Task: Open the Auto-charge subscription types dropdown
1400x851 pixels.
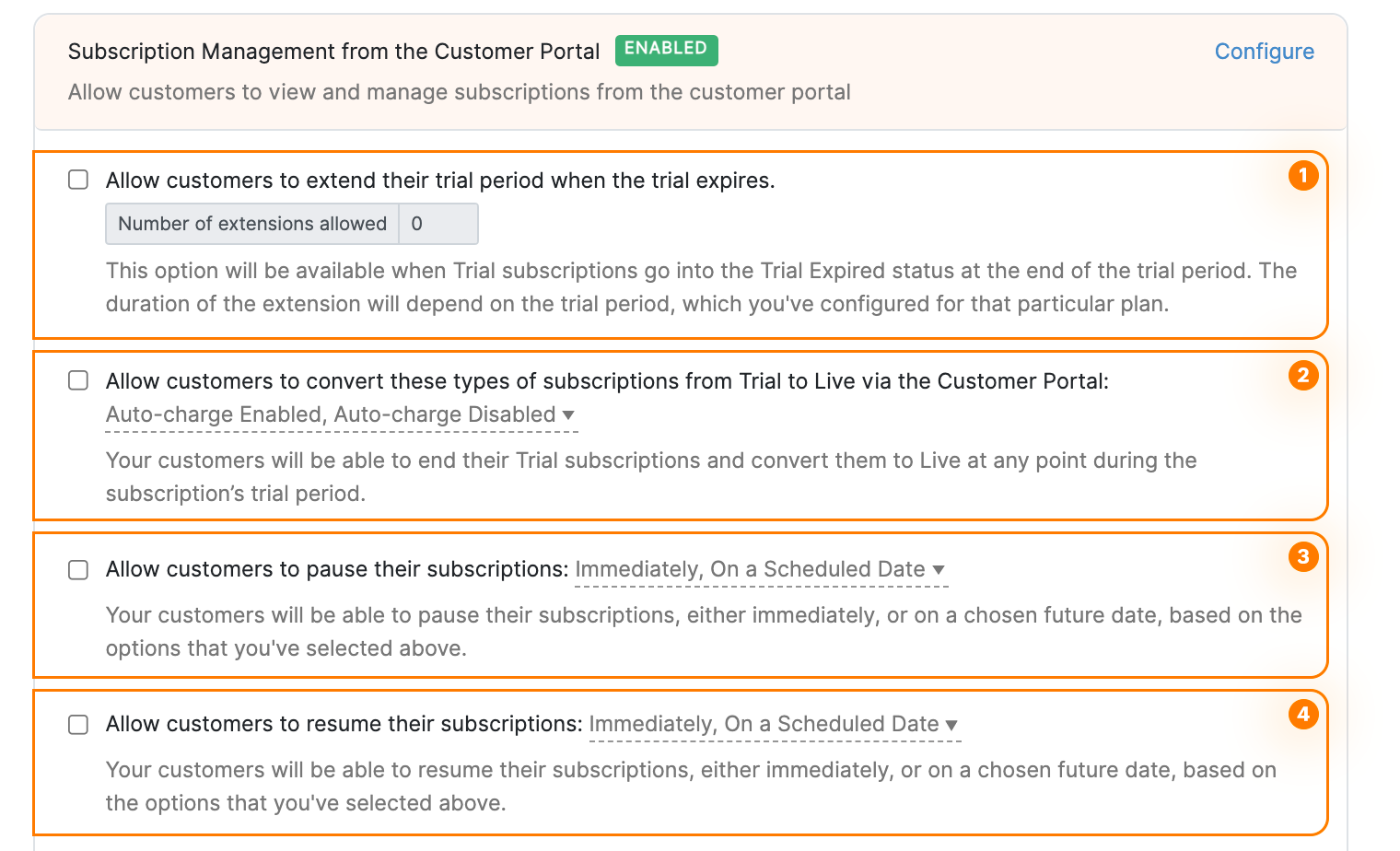Action: 341,414
